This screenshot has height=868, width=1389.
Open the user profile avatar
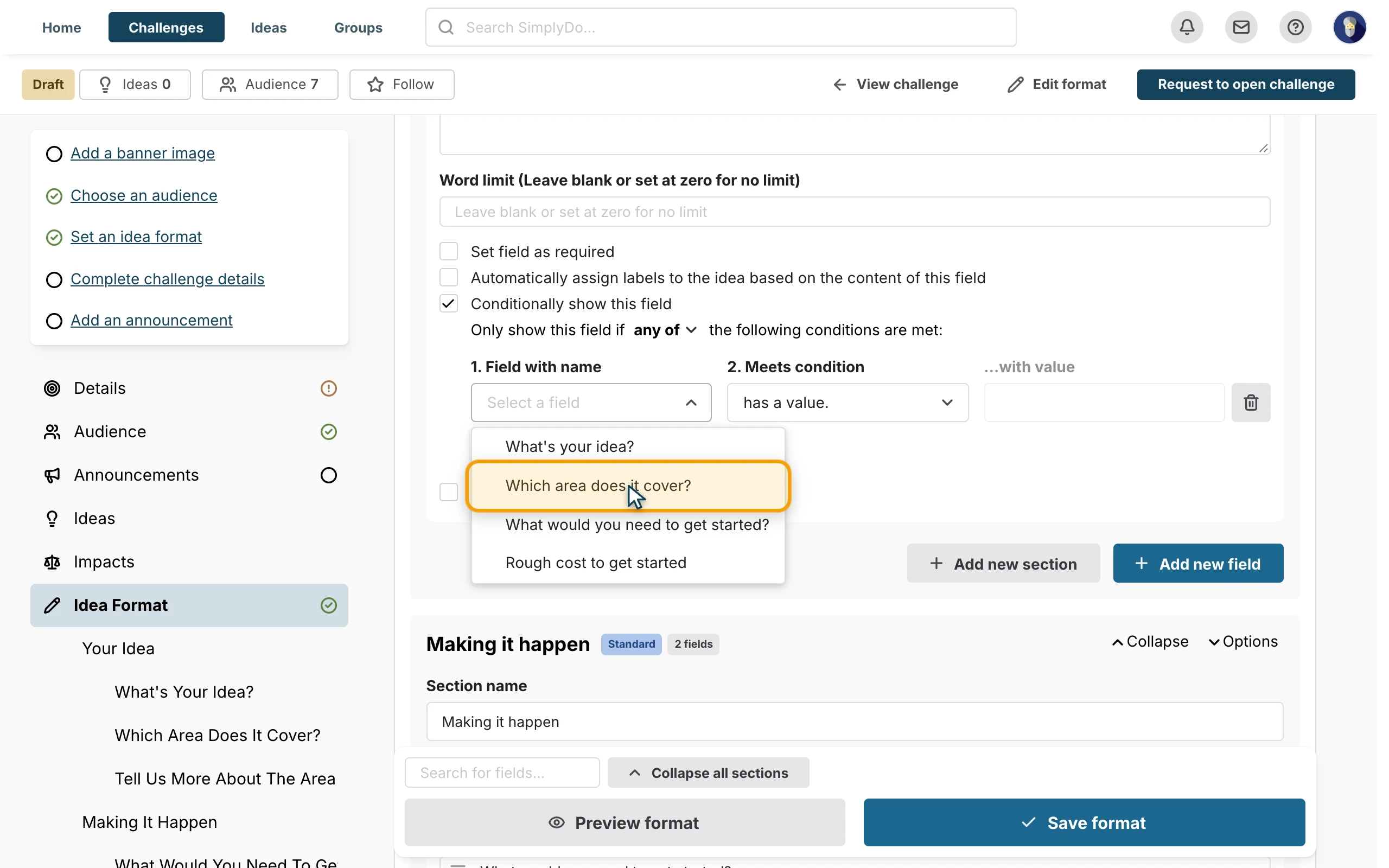1349,27
